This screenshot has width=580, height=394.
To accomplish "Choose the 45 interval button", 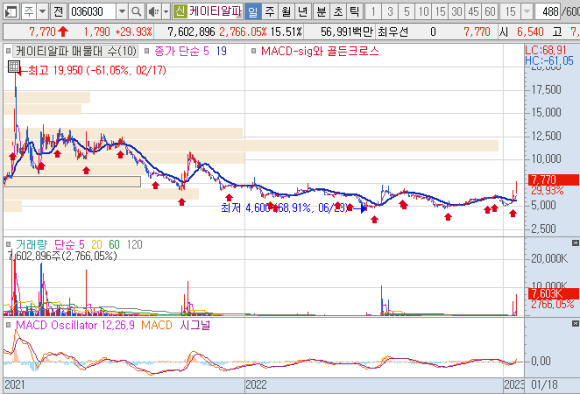I will [473, 12].
